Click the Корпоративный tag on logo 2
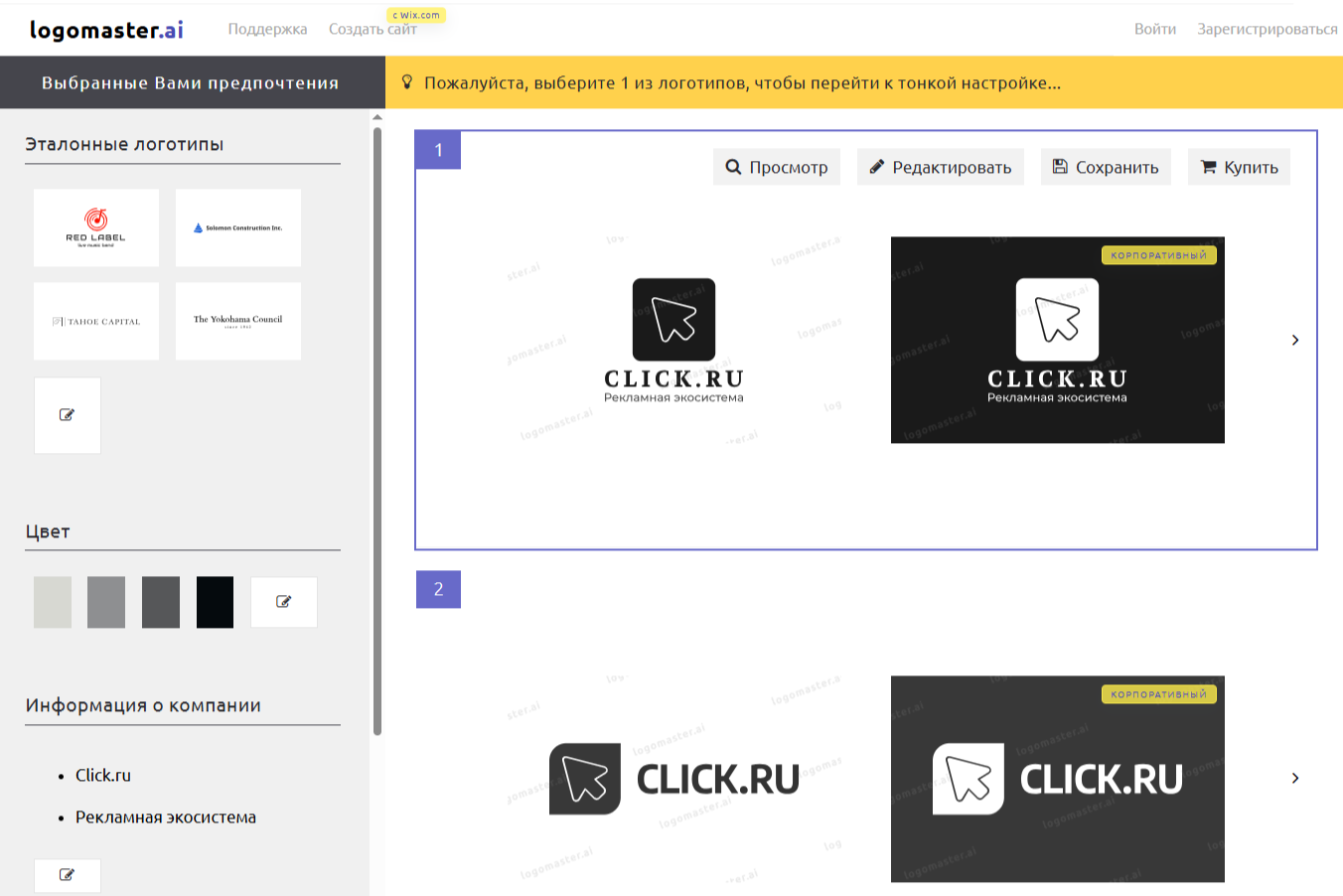1343x896 pixels. click(x=1159, y=694)
